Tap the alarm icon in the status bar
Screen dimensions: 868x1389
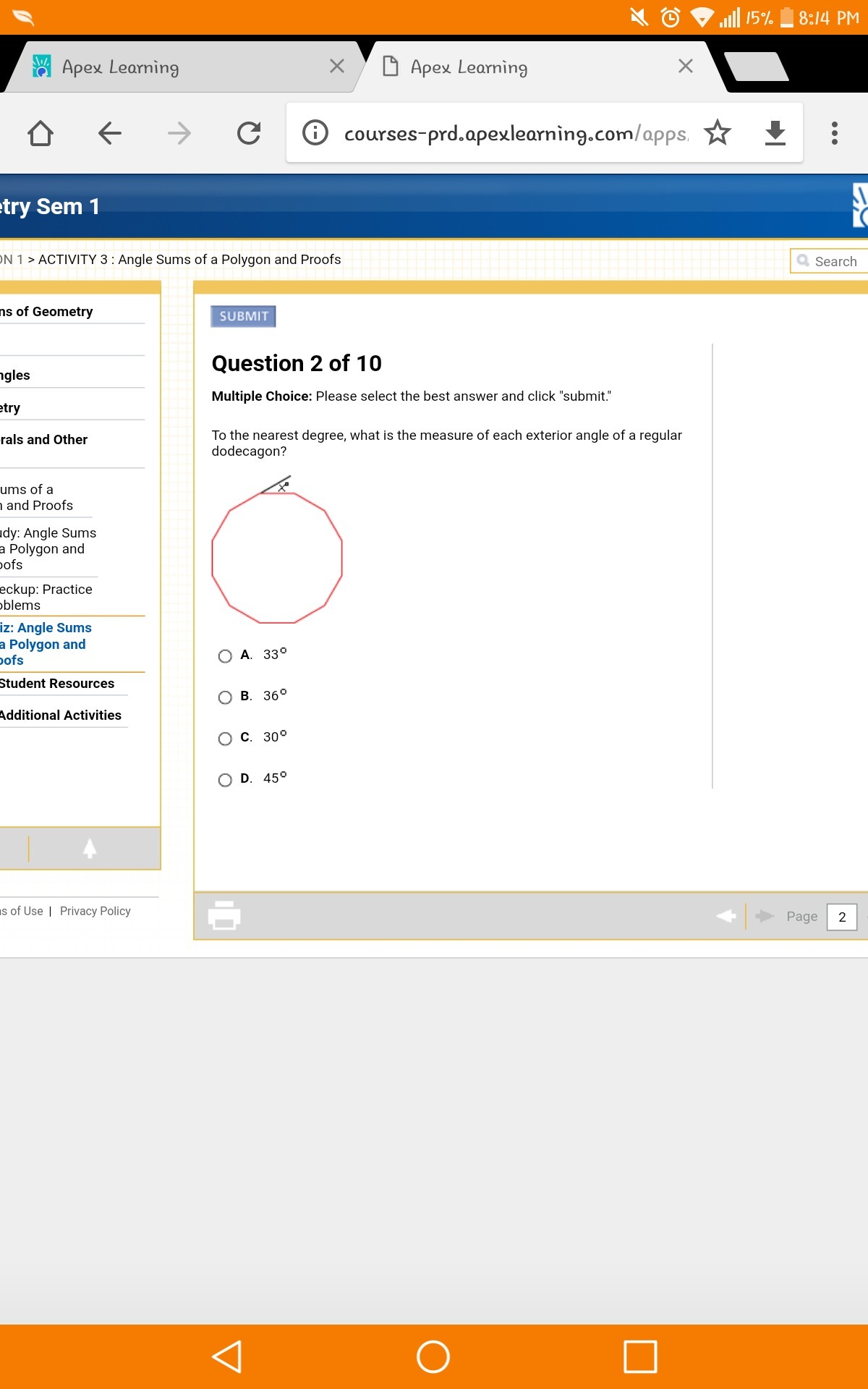click(671, 17)
